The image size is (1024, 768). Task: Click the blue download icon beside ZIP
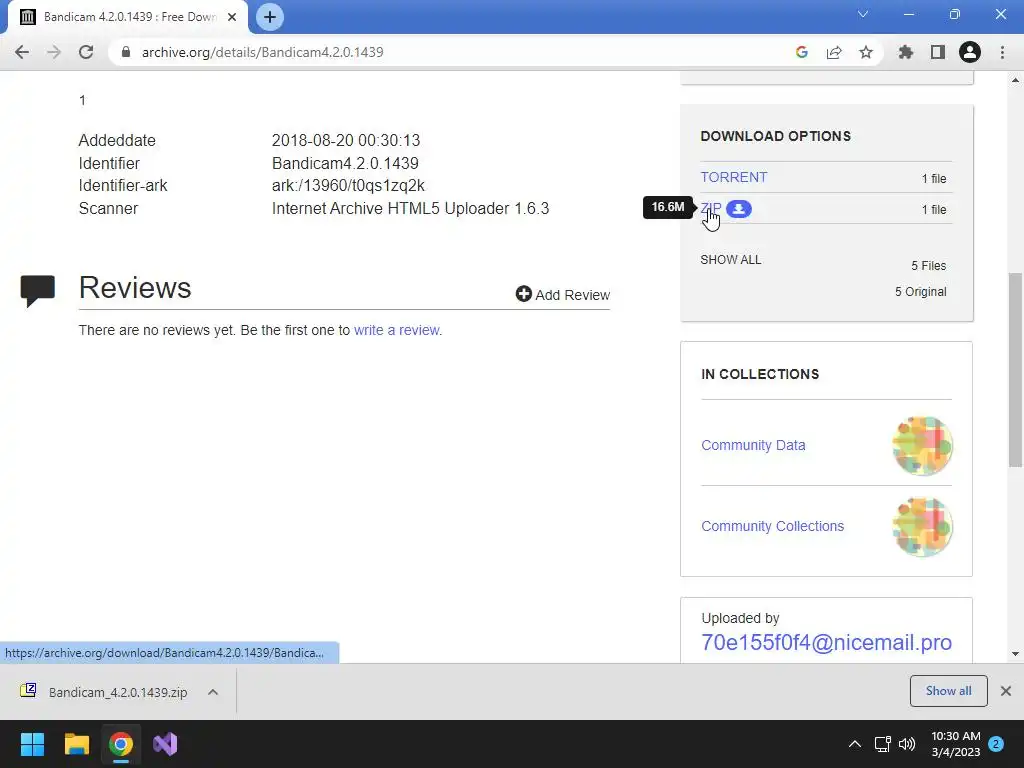[x=739, y=209]
